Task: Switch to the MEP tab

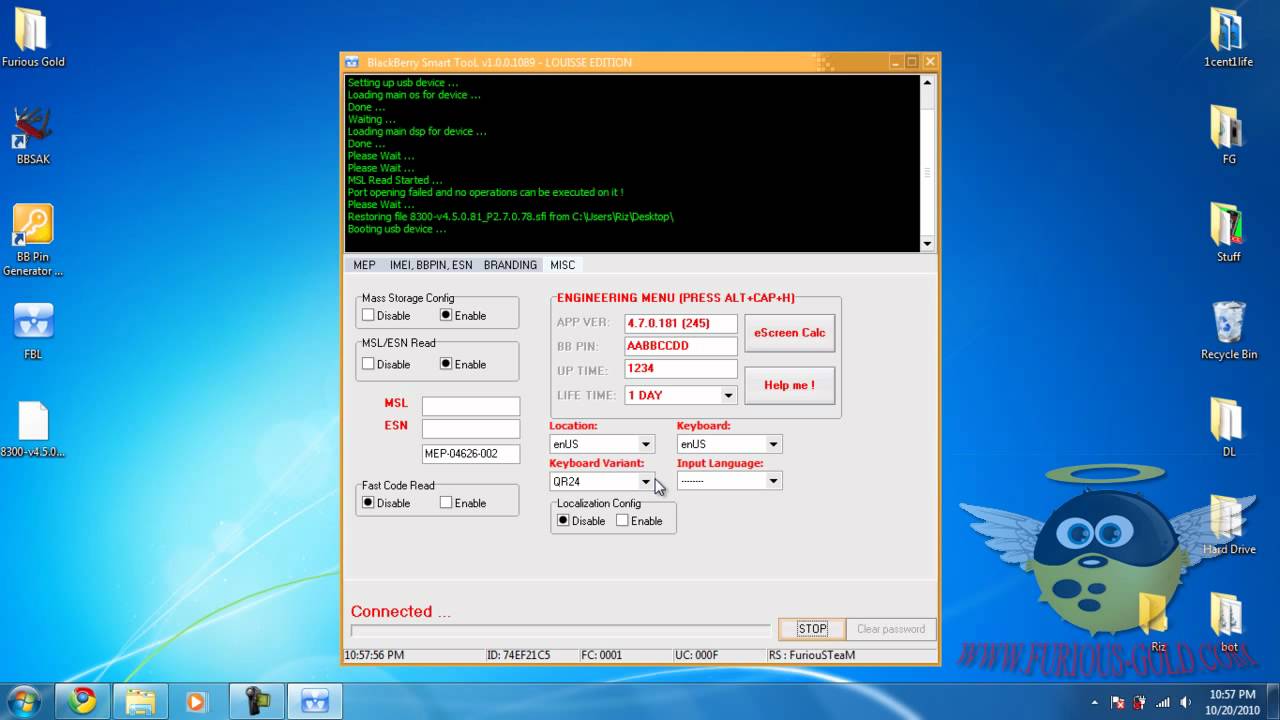Action: pos(364,265)
